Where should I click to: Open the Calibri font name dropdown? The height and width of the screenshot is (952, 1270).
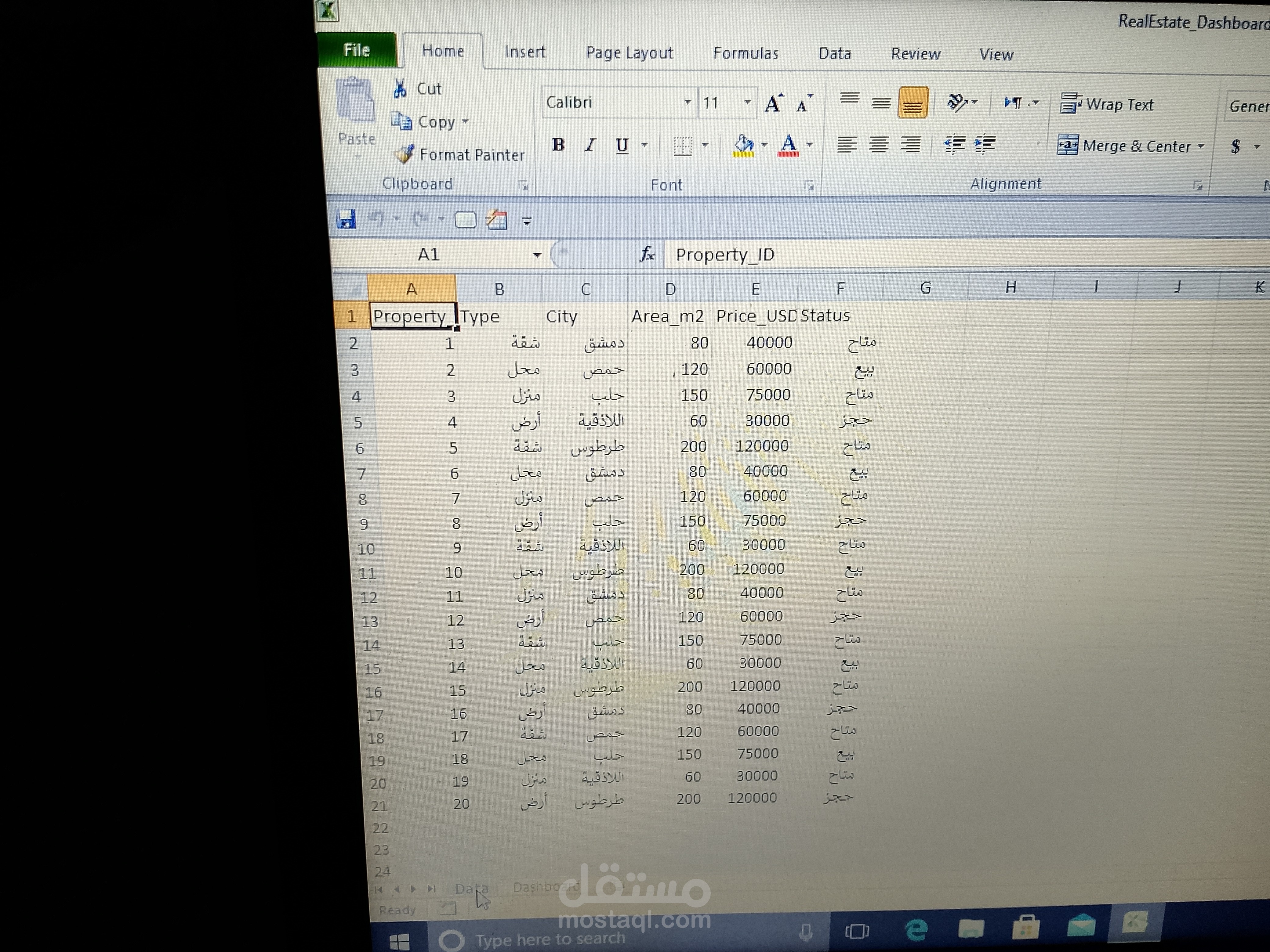[x=687, y=103]
